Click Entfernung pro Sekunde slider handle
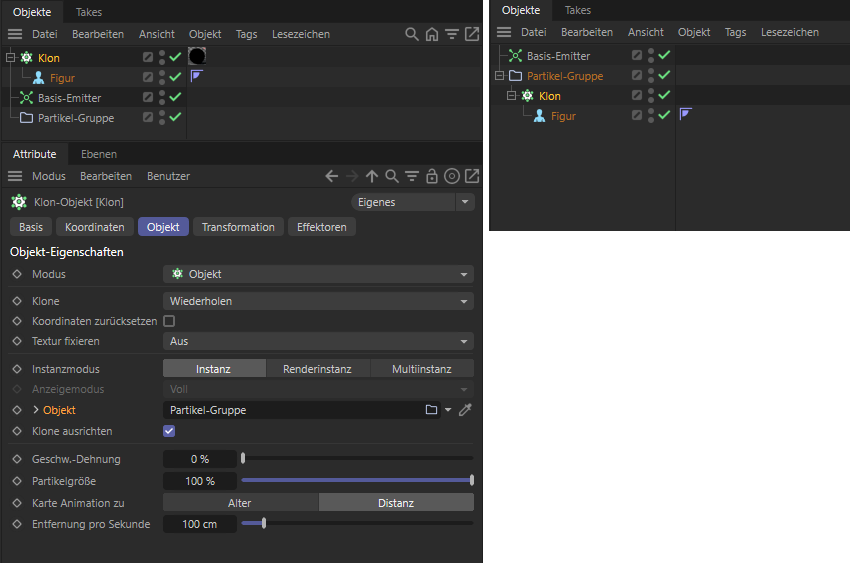Screen dimensions: 850x563 (264, 523)
